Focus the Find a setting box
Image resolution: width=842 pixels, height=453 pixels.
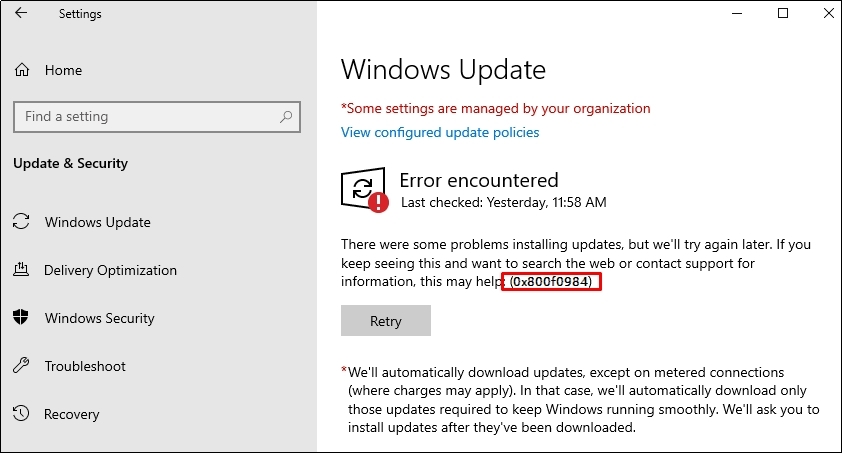(157, 116)
